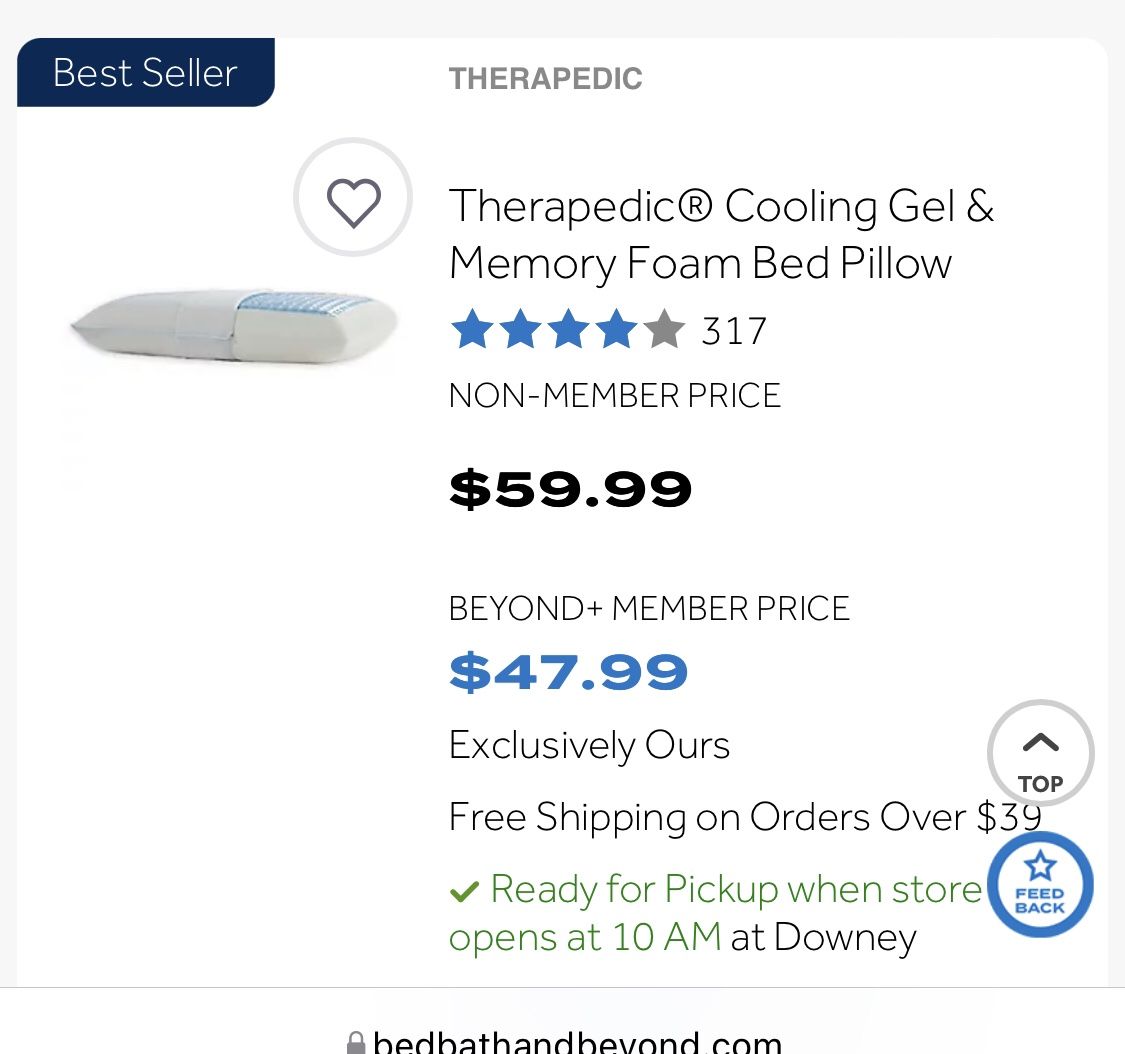Click the green checkmark beside pickup status

tap(466, 887)
